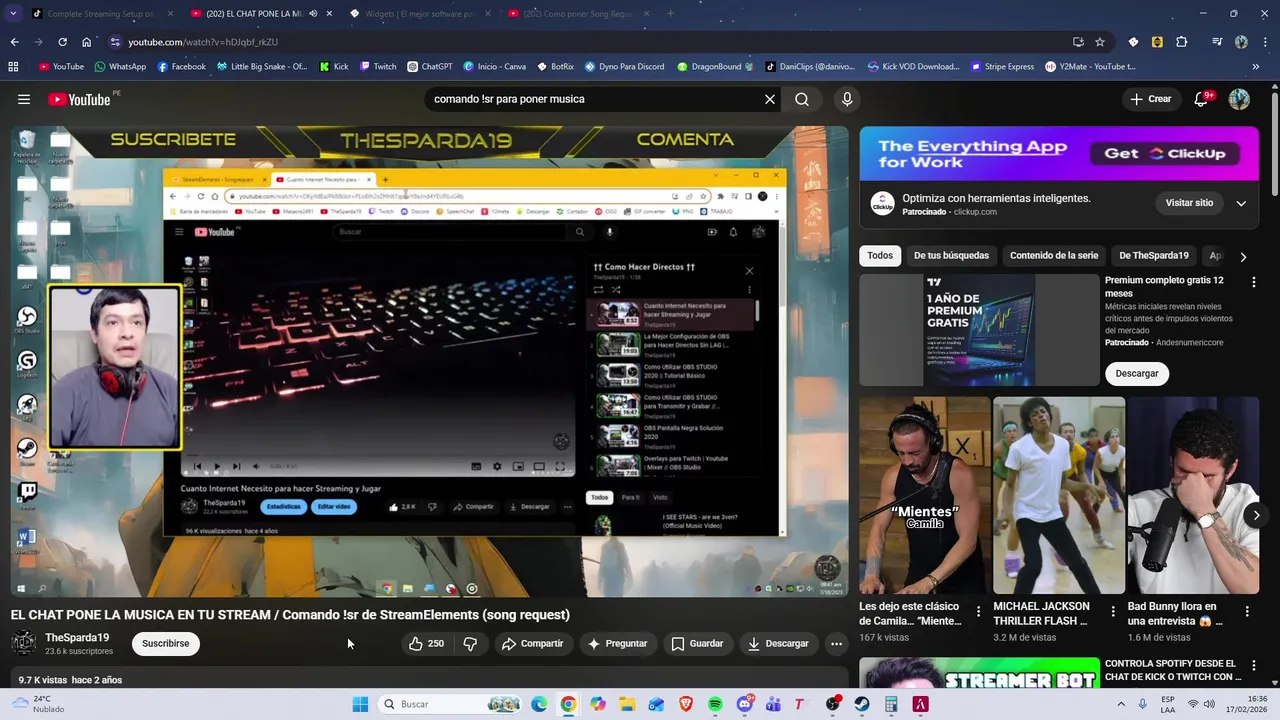Open a new browser tab
1280x720 pixels.
(670, 14)
